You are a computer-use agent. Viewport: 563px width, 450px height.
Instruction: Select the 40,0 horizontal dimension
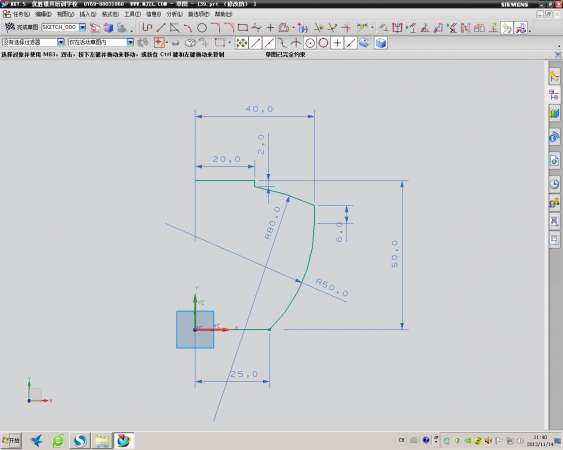pyautogui.click(x=259, y=108)
